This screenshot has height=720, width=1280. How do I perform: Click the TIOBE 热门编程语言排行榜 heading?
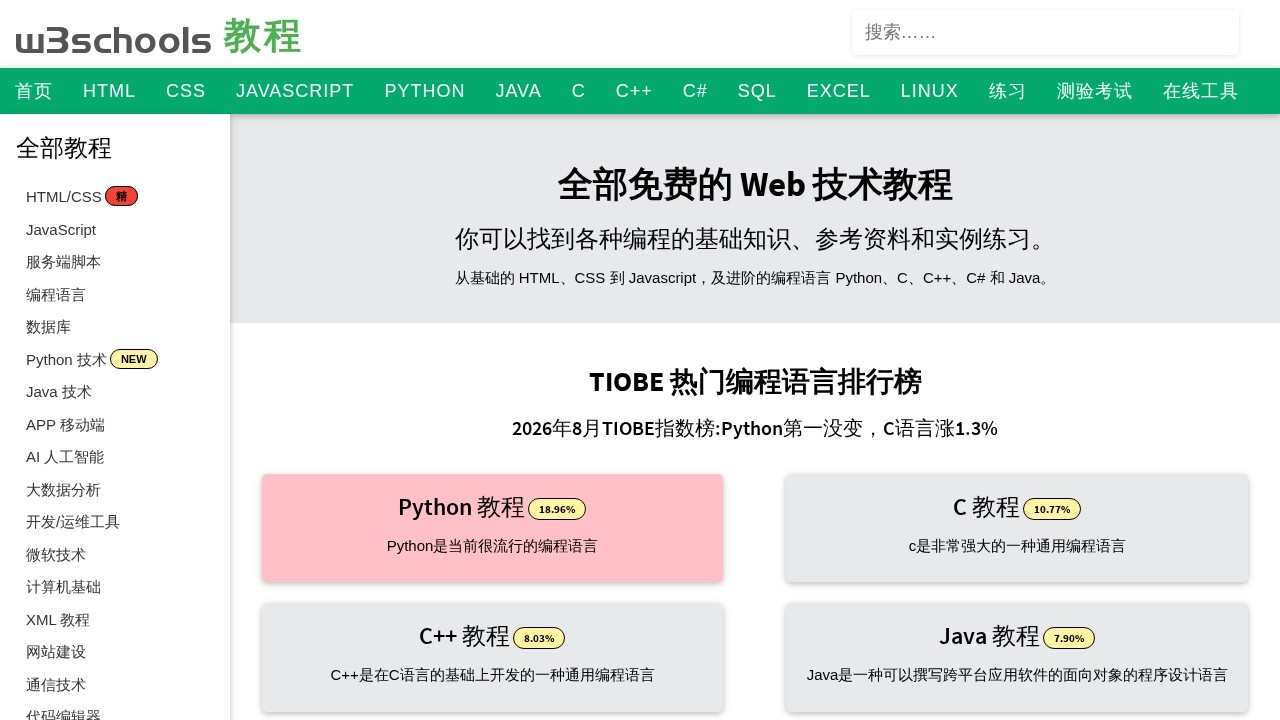(x=755, y=382)
